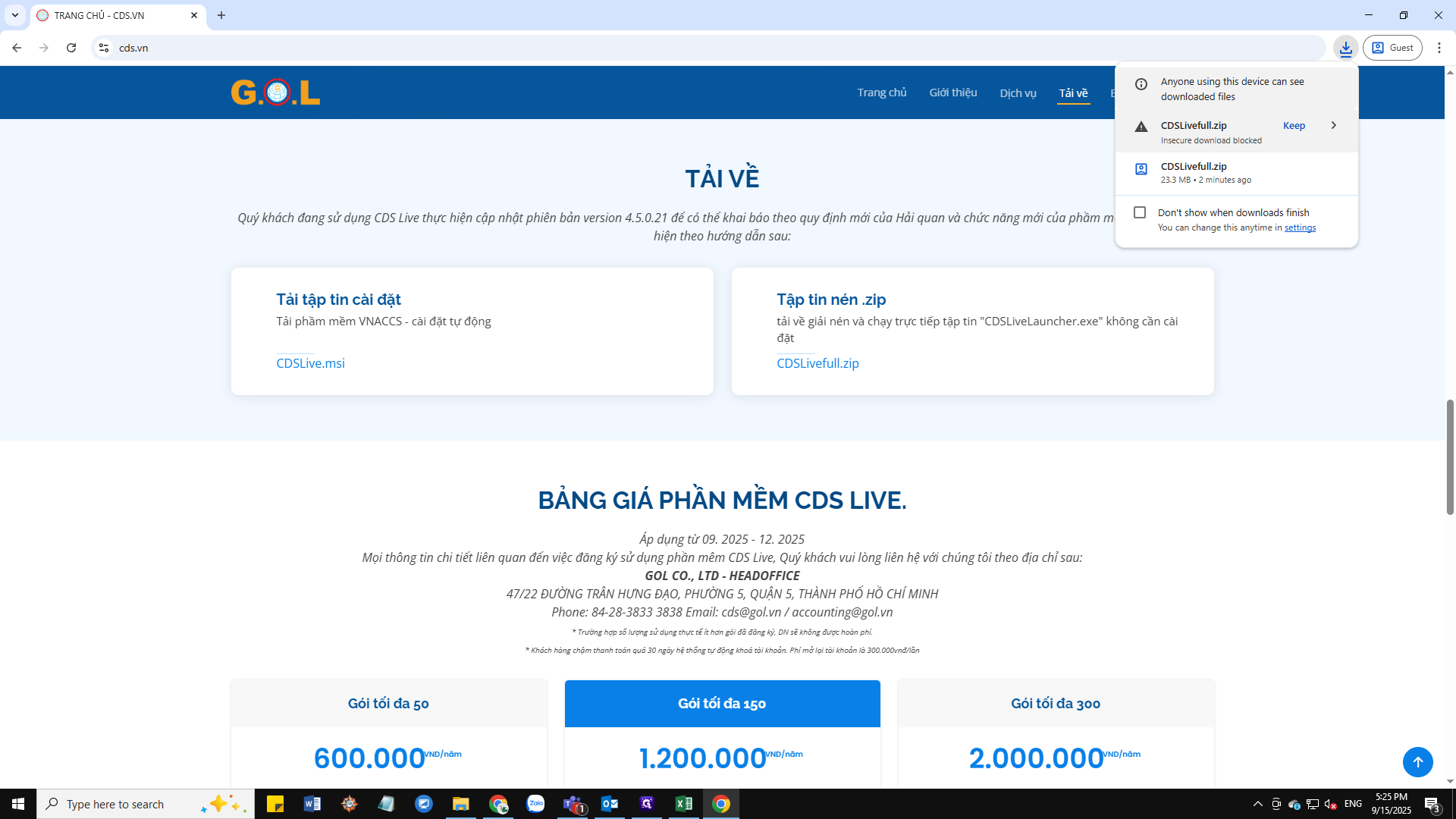This screenshot has width=1456, height=819.
Task: Expand the CDSLivefull.zip chevron for more options
Action: point(1334,125)
